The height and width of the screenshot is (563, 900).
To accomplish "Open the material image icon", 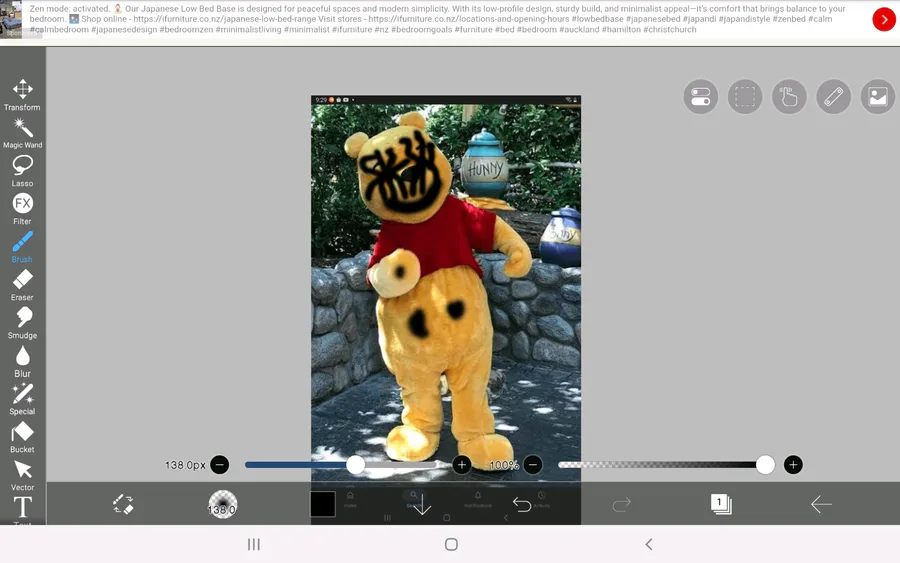I will coord(878,96).
